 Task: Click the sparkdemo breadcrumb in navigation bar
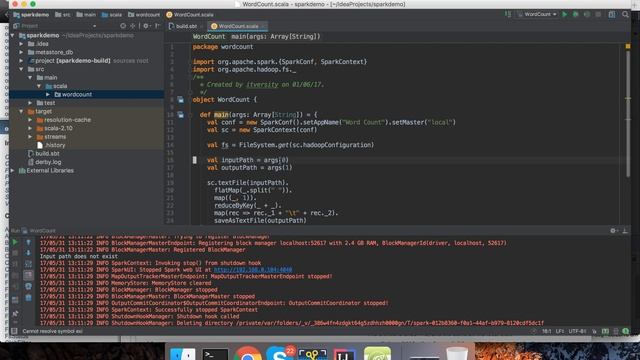[31, 15]
